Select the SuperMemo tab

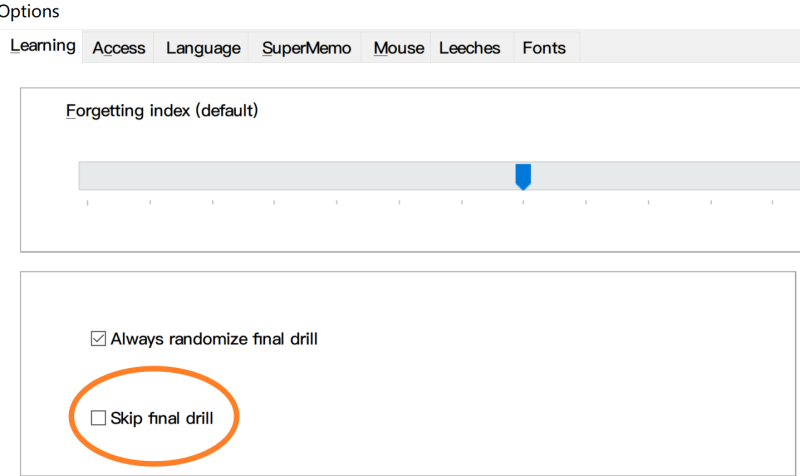point(306,48)
